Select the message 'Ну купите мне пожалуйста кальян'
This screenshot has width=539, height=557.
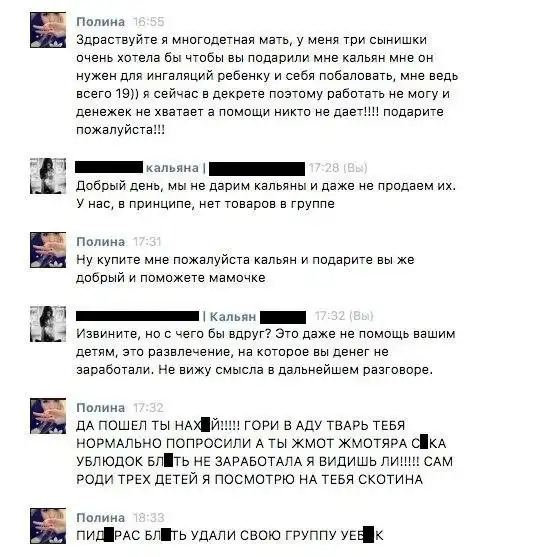pos(245,269)
